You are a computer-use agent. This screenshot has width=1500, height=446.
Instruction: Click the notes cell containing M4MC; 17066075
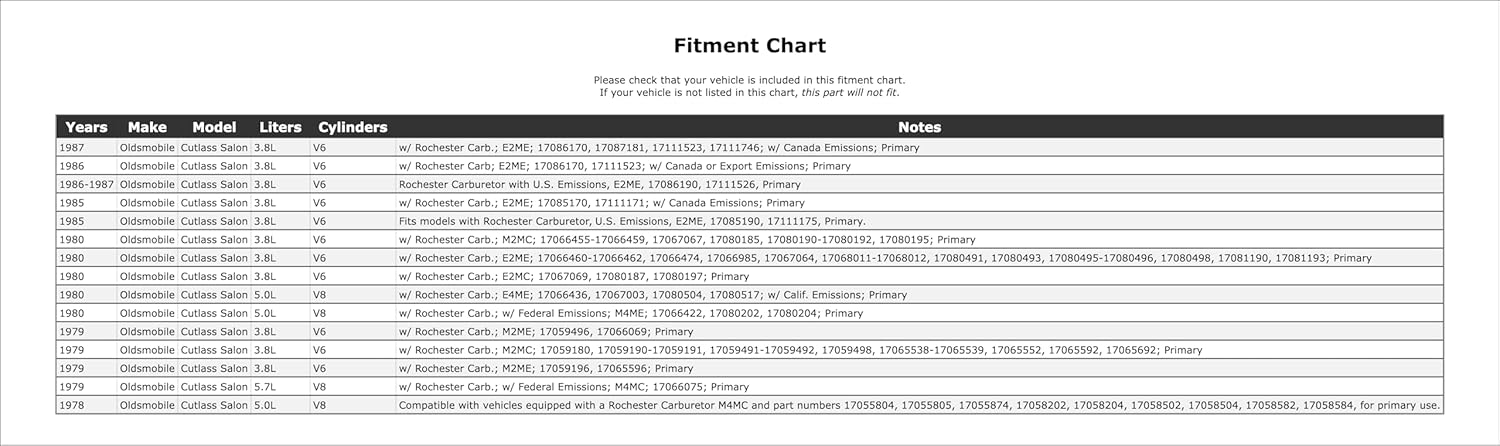coord(573,387)
